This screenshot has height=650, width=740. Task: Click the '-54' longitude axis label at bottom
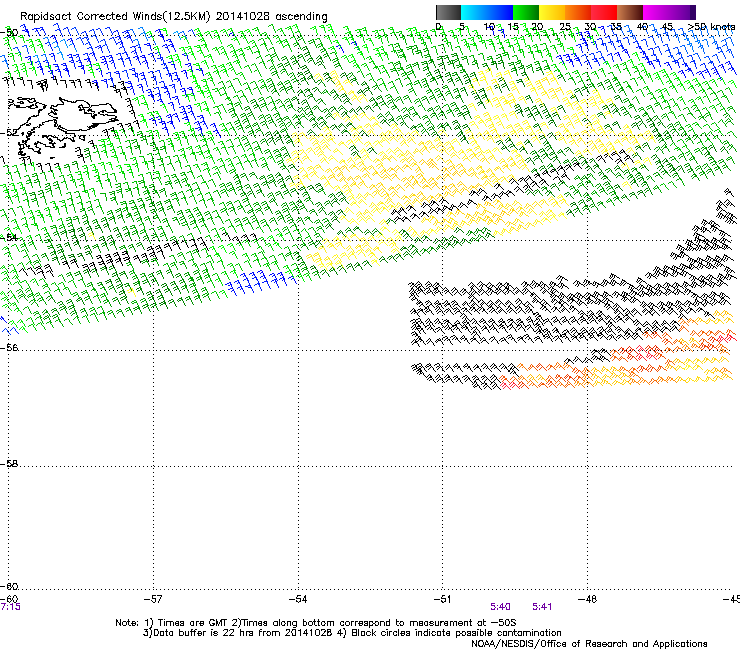pos(298,599)
